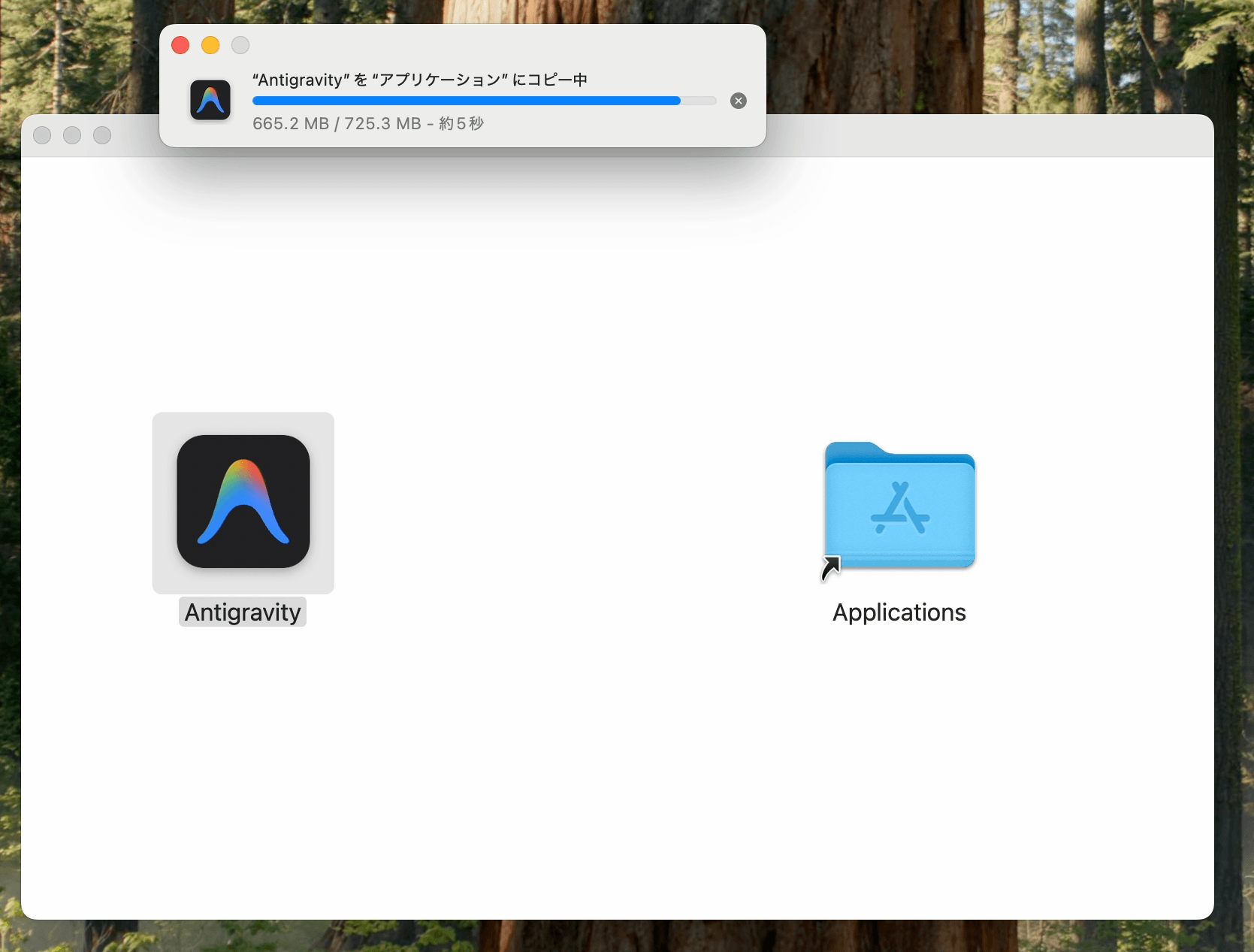This screenshot has width=1254, height=952.
Task: Click the blue filled copy progress bar
Action: (466, 101)
